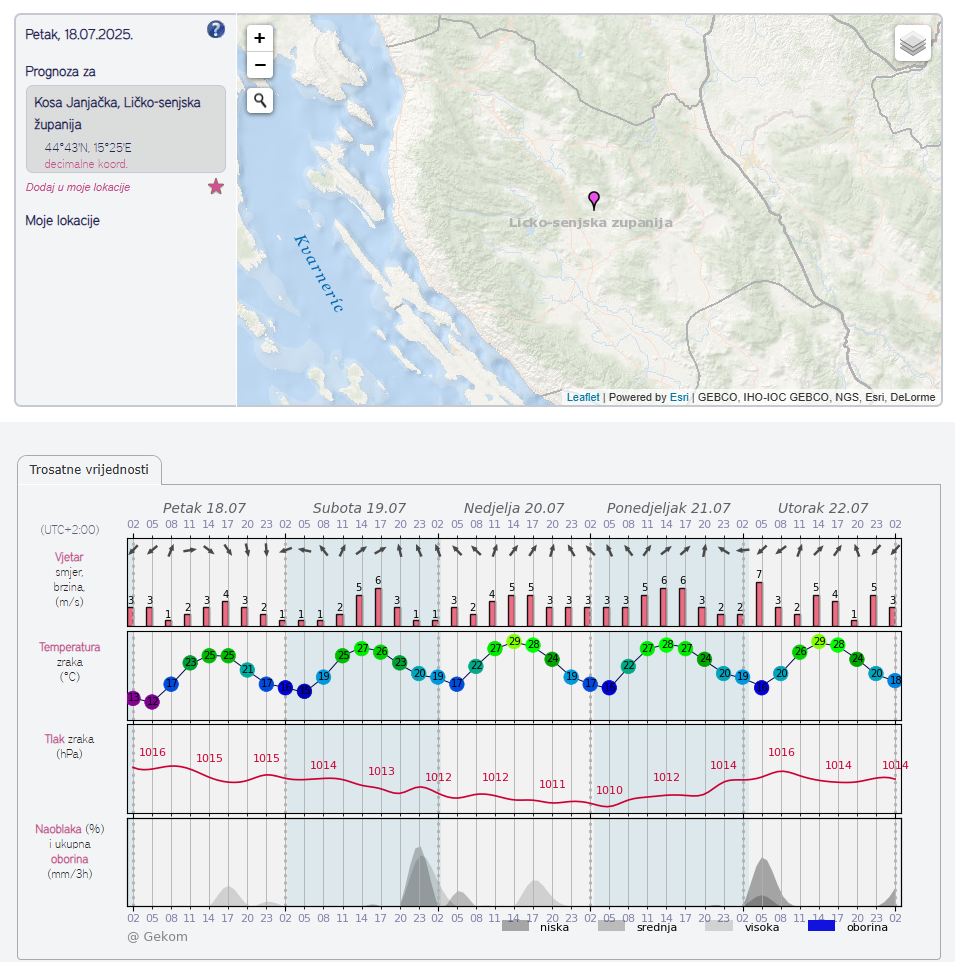The width and height of the screenshot is (955, 962).
Task: Open the map layers control
Action: [912, 44]
